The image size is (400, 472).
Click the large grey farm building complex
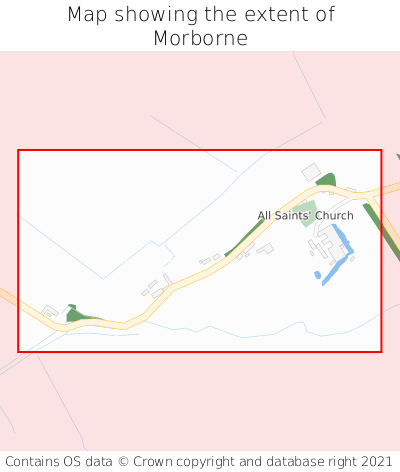click(x=330, y=244)
